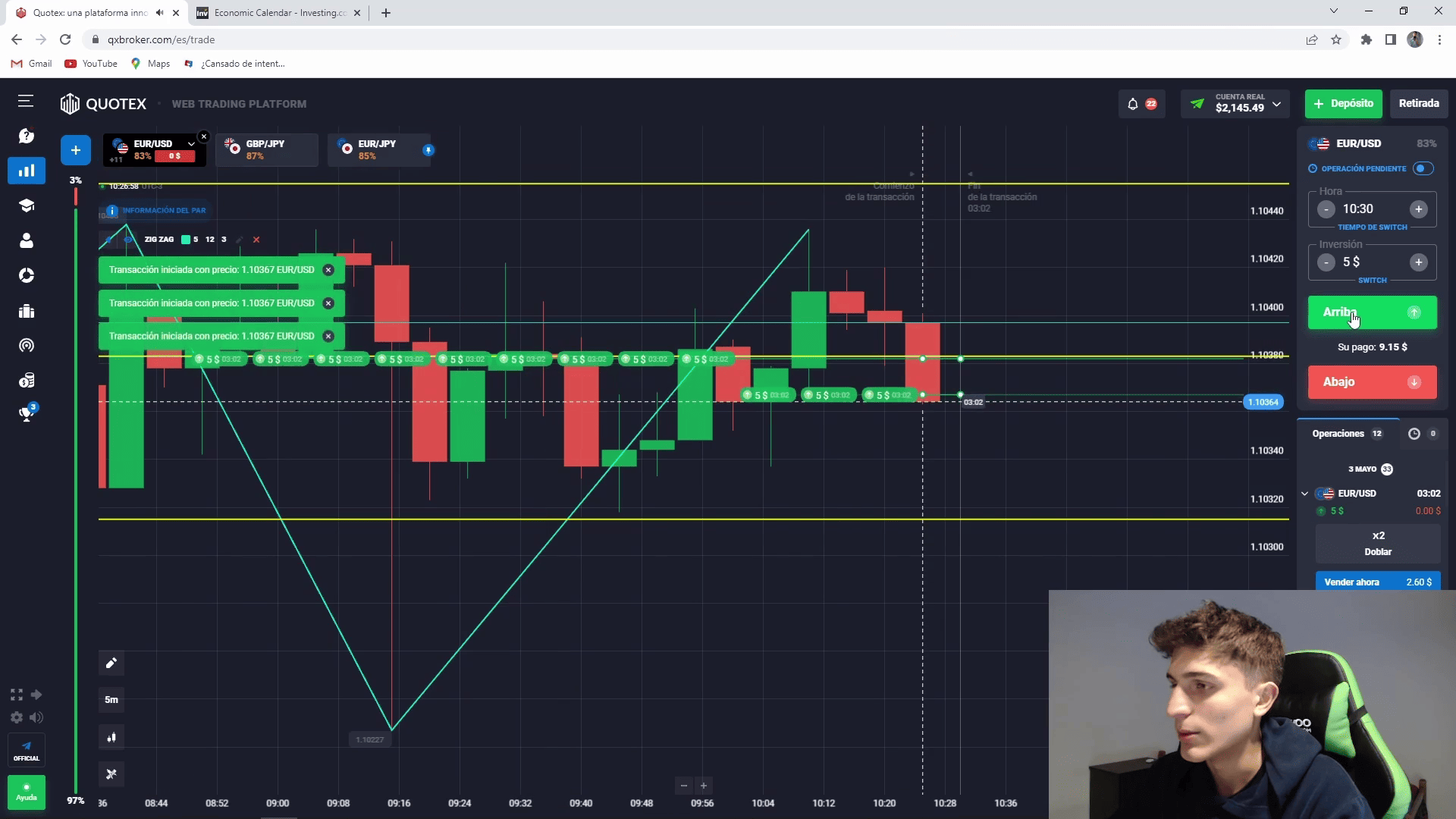Dismiss the second Transacción iniciada notification
The width and height of the screenshot is (1456, 819).
click(328, 303)
